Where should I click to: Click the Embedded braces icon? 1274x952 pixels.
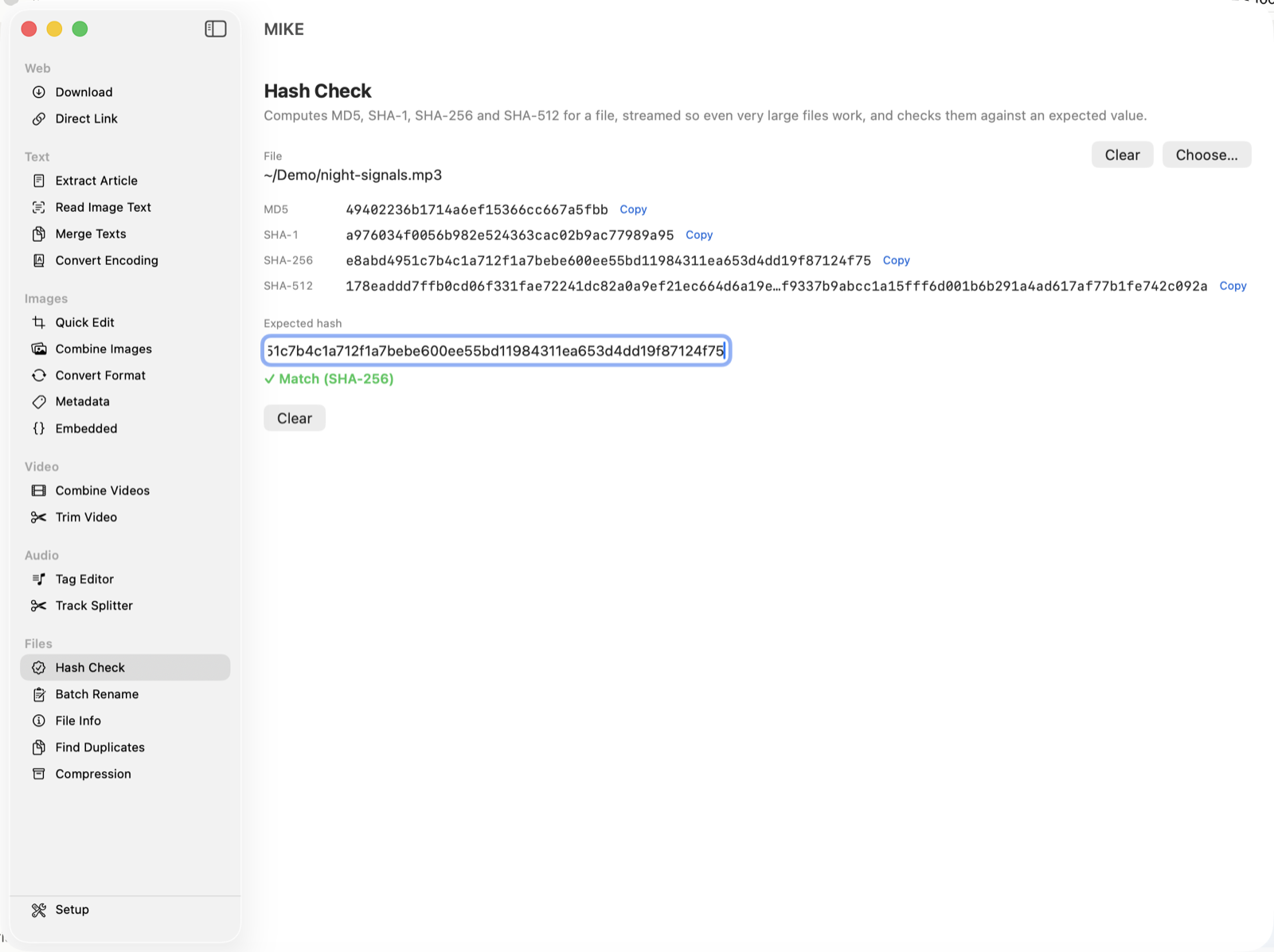[38, 428]
